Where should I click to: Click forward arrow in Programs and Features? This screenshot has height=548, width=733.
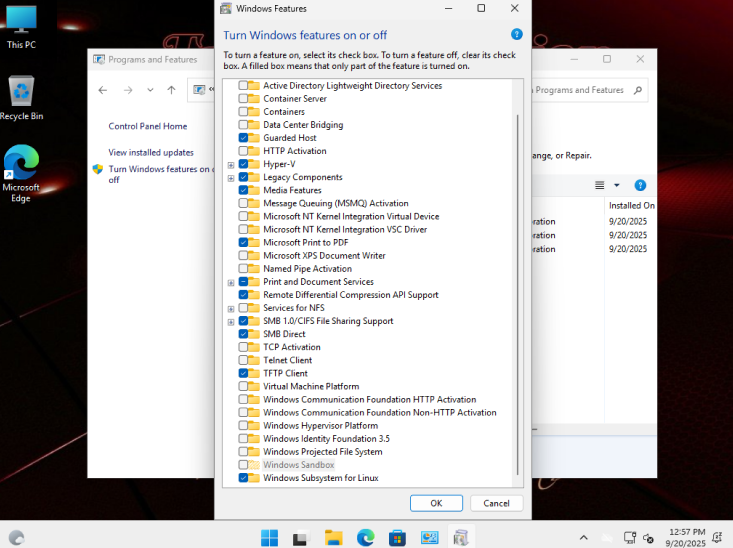(x=128, y=90)
